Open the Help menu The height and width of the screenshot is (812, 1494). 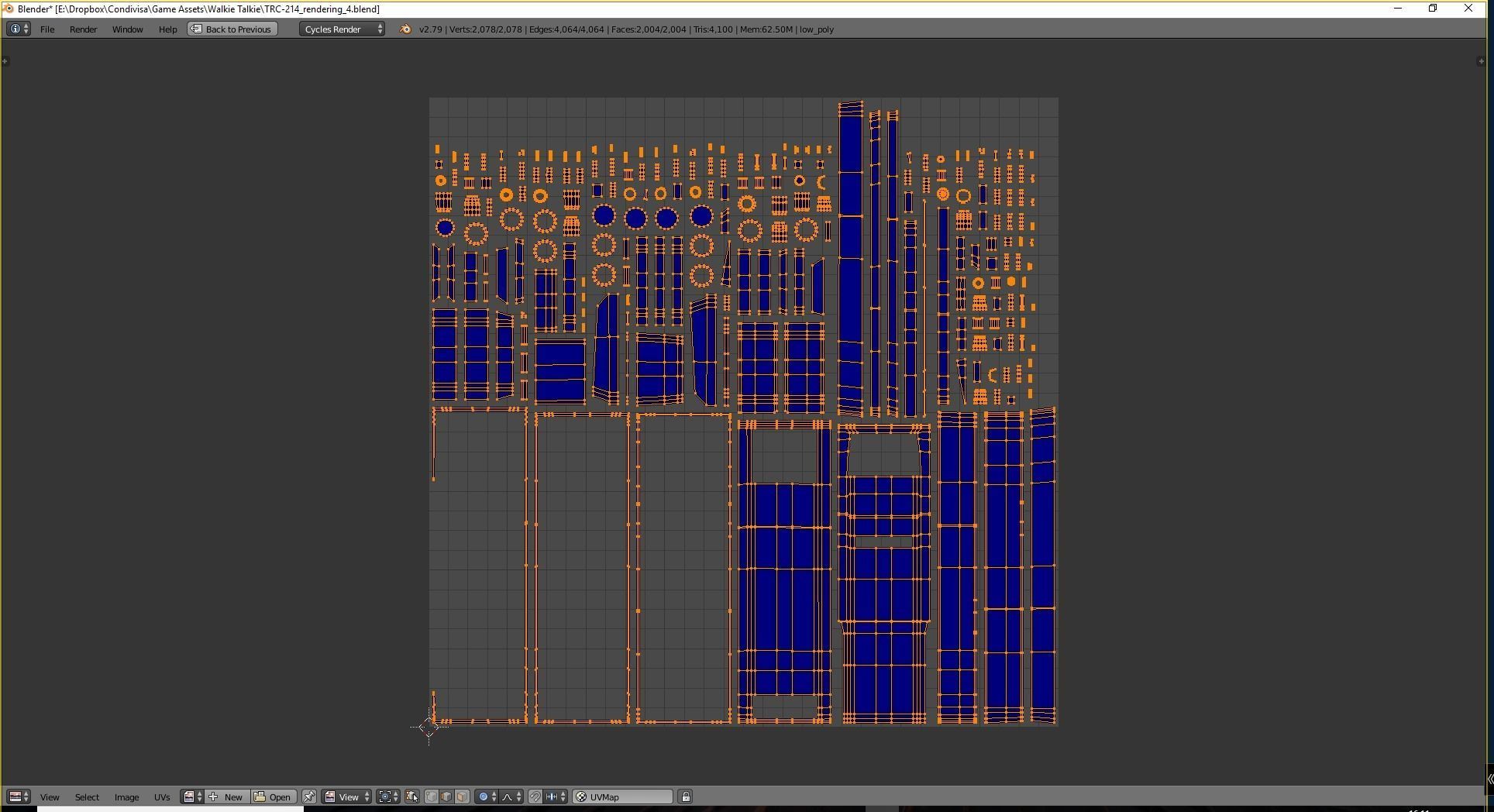pos(167,29)
